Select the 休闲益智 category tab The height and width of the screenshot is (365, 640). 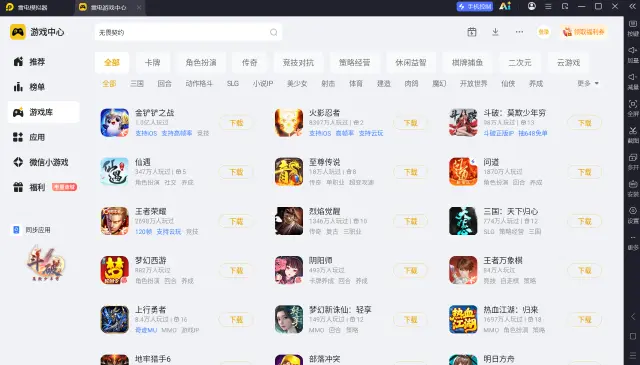411,62
